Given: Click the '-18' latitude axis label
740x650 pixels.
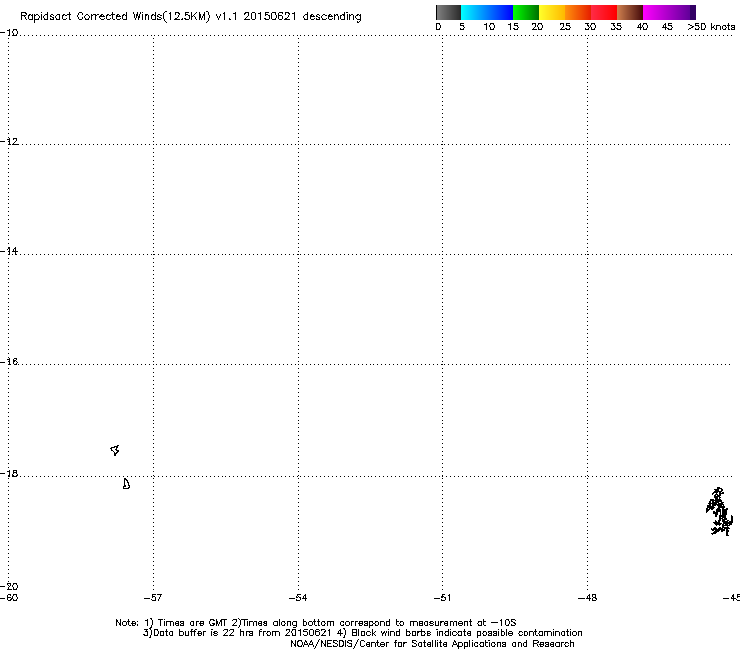Looking at the screenshot, I should click(x=9, y=473).
